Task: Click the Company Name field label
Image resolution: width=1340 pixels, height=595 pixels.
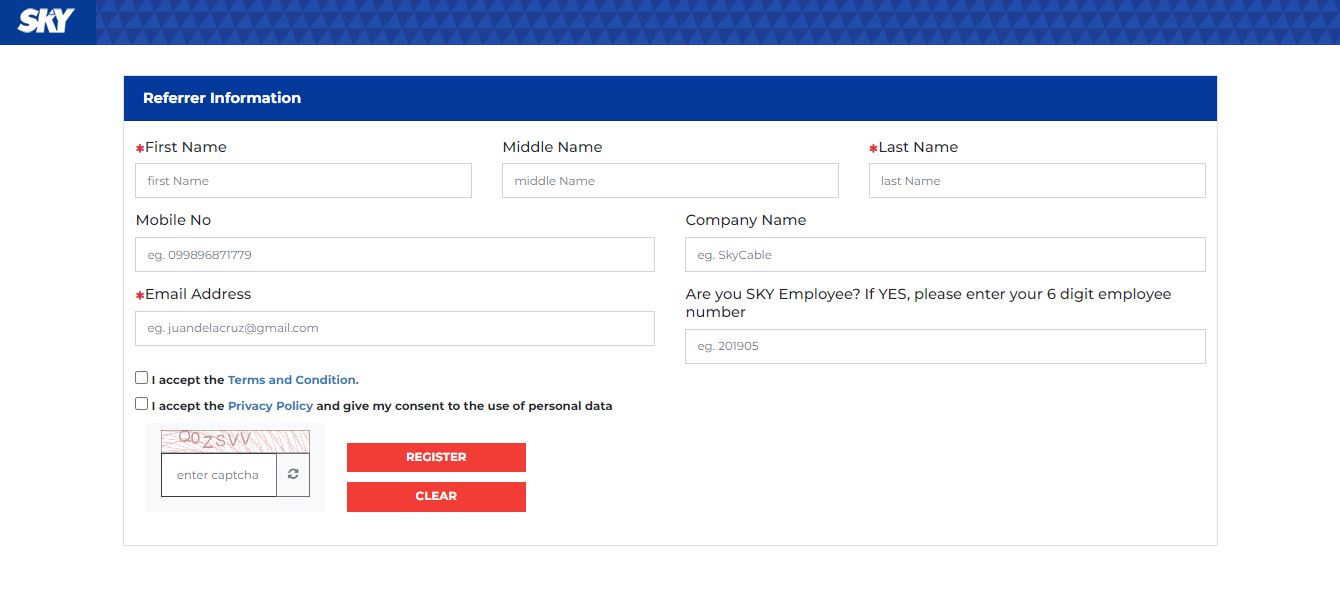Action: click(745, 220)
